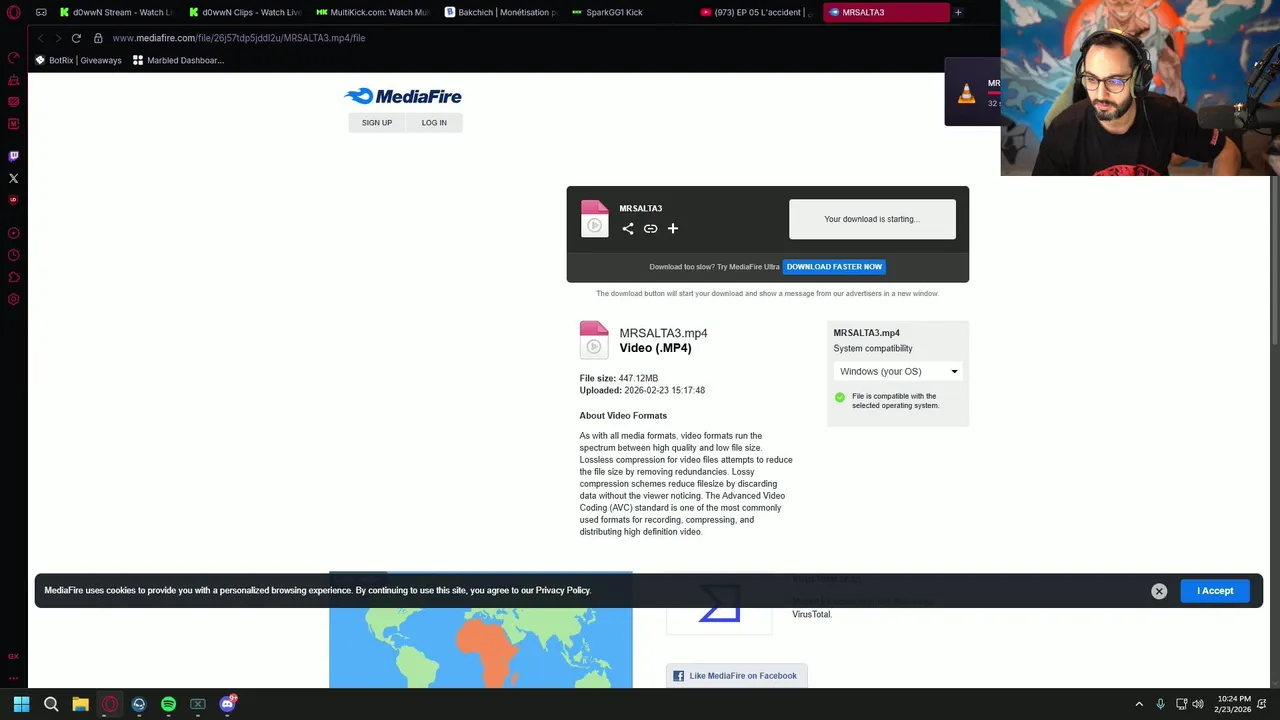1280x720 pixels.
Task: Click the LOG IN button
Action: 434,122
